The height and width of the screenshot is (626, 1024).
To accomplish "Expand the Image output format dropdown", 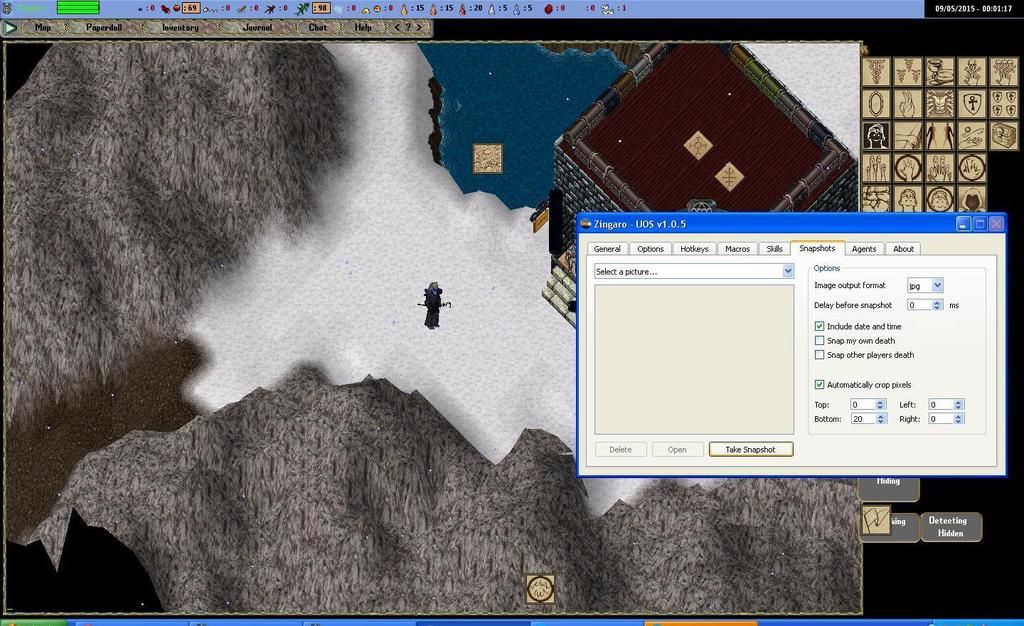I will coord(937,286).
